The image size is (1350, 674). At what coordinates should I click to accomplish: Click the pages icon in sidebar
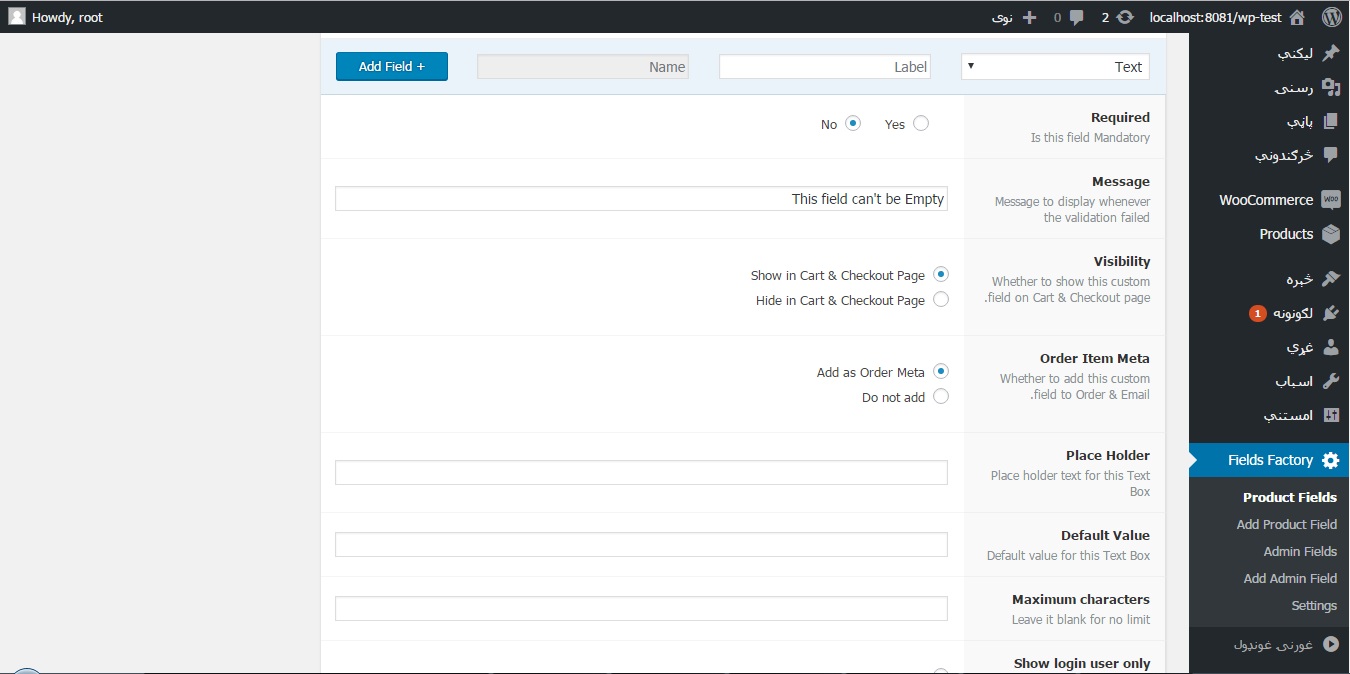(x=1331, y=121)
